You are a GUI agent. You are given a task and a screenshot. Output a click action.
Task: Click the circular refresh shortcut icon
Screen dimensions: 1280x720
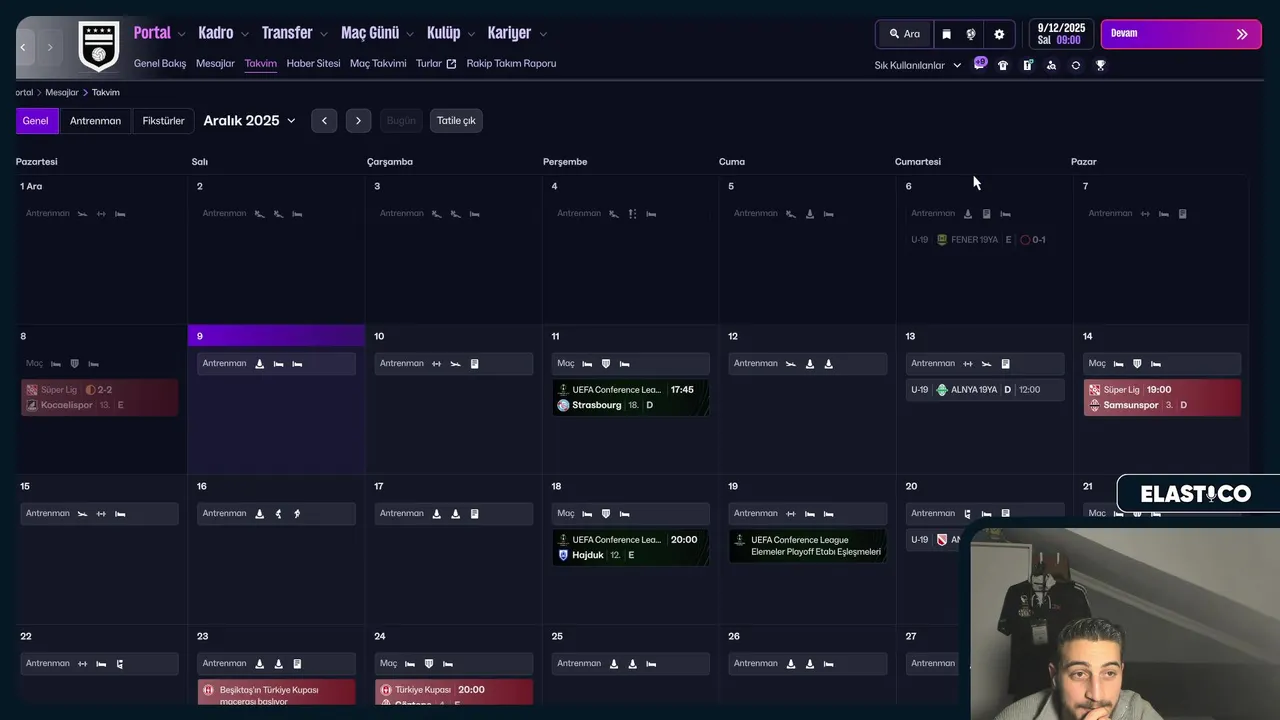[x=1076, y=65]
